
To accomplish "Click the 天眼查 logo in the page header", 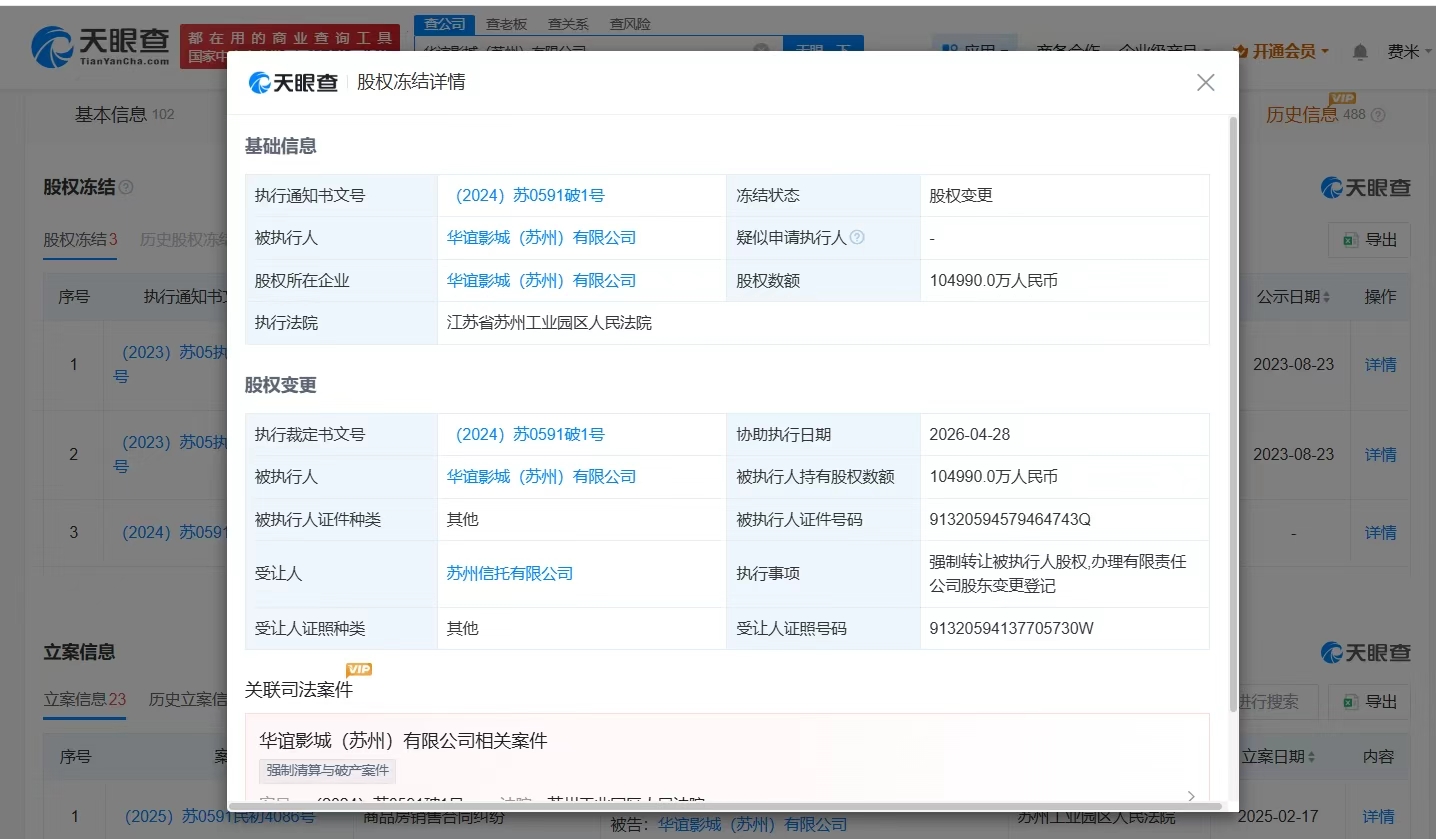I will pos(98,47).
